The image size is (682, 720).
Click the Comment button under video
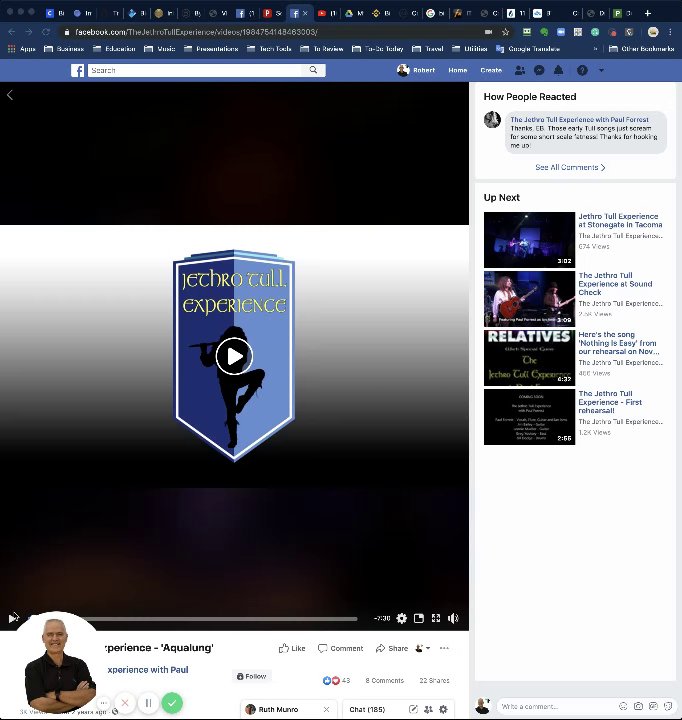point(340,648)
